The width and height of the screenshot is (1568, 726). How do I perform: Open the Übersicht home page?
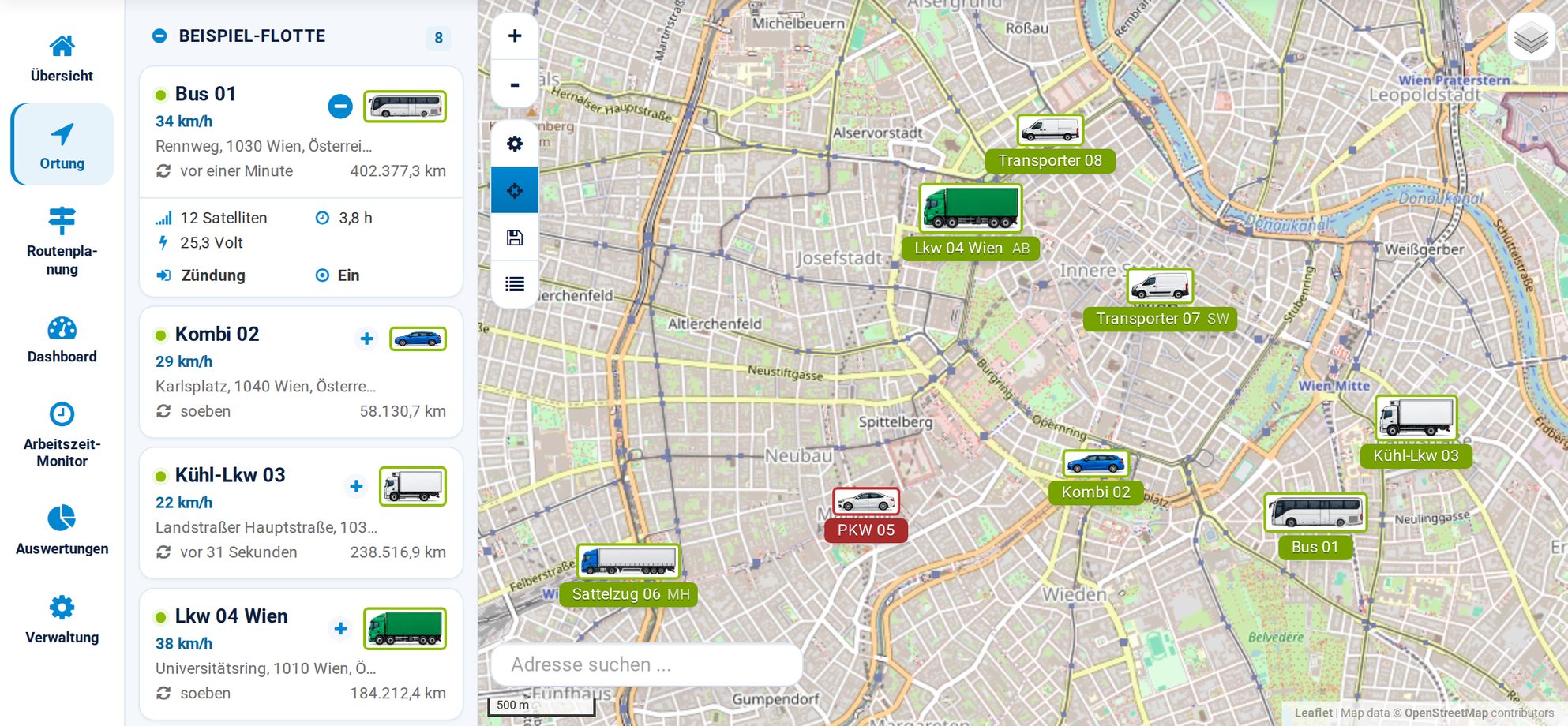[x=62, y=58]
